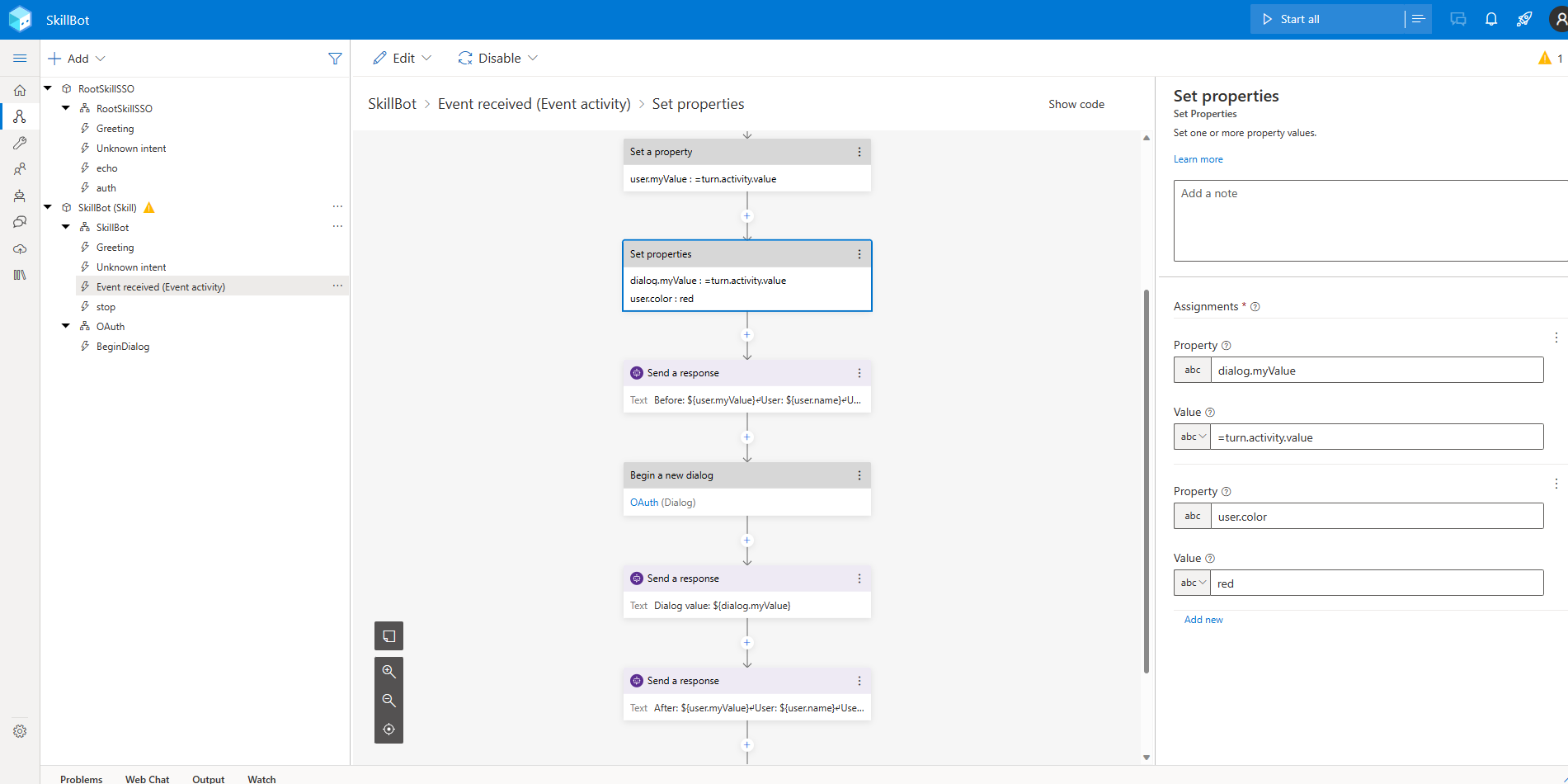
Task: Zoom in on the flow canvas
Action: [388, 671]
